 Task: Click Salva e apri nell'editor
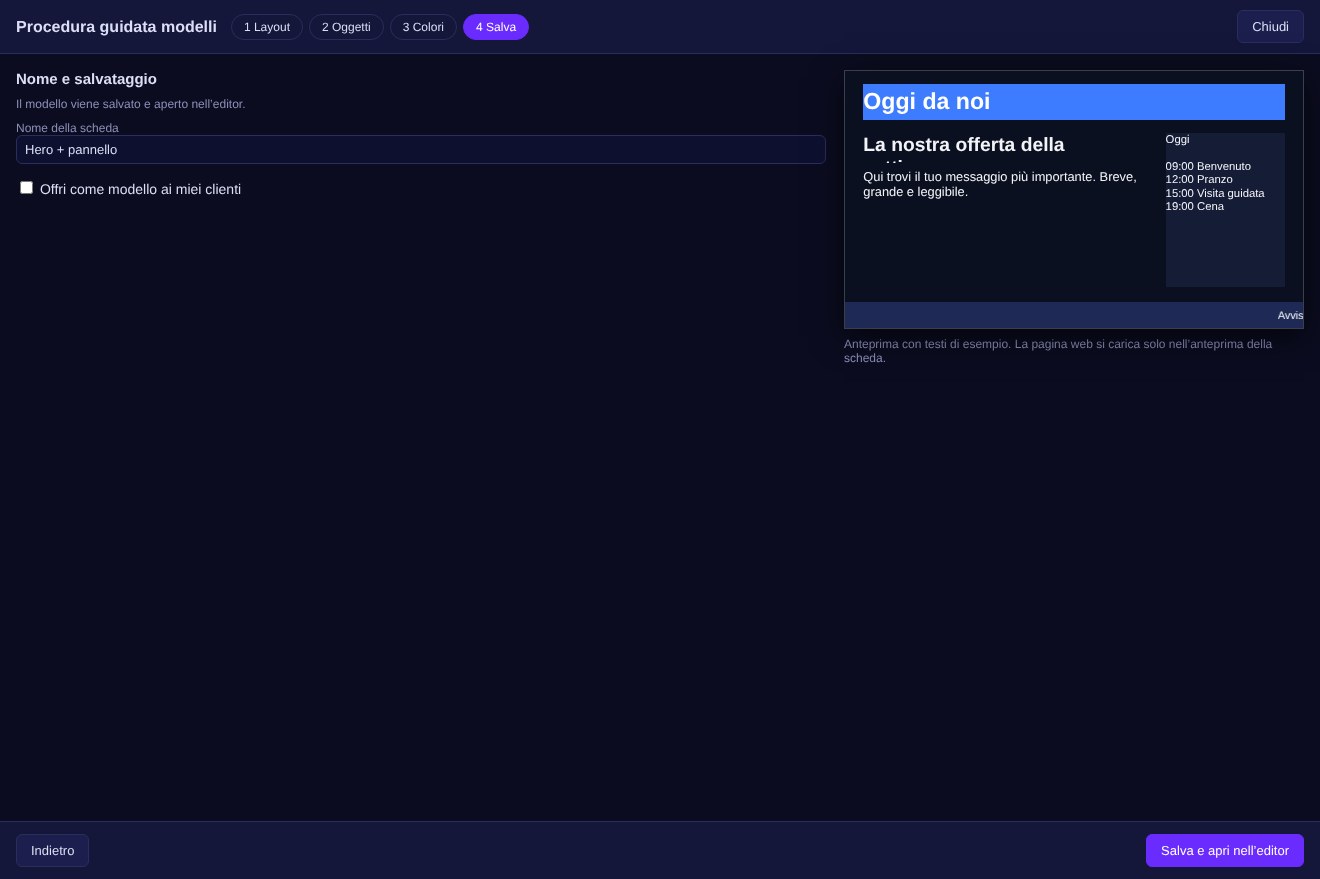[1225, 851]
